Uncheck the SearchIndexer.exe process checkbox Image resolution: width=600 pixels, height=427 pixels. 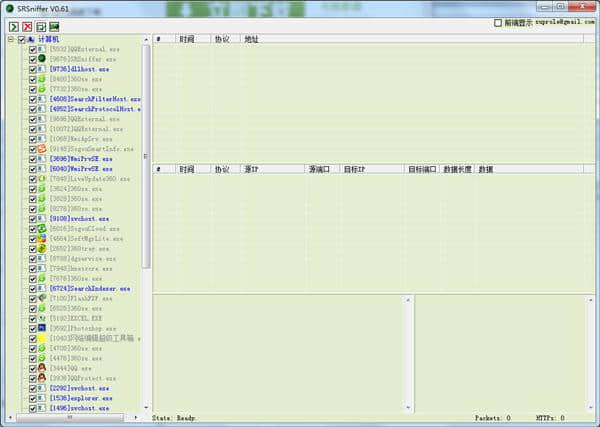click(x=33, y=288)
